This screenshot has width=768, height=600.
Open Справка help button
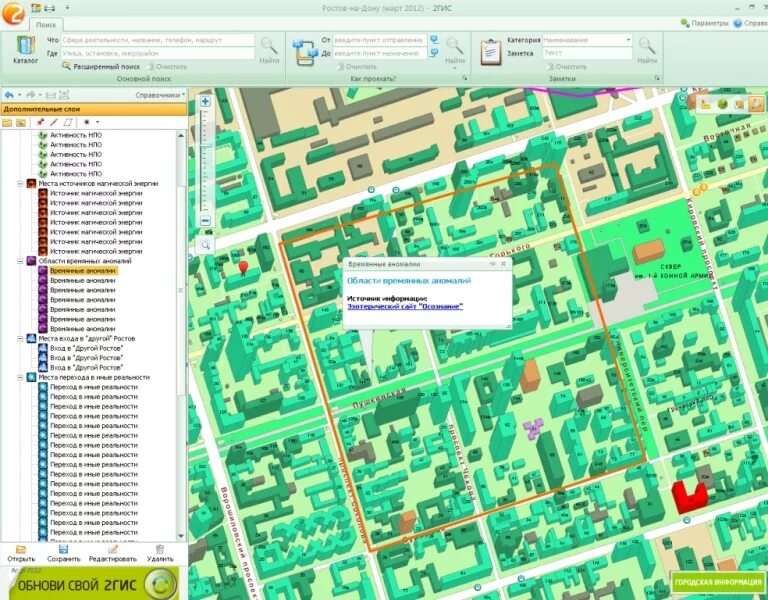pos(750,23)
